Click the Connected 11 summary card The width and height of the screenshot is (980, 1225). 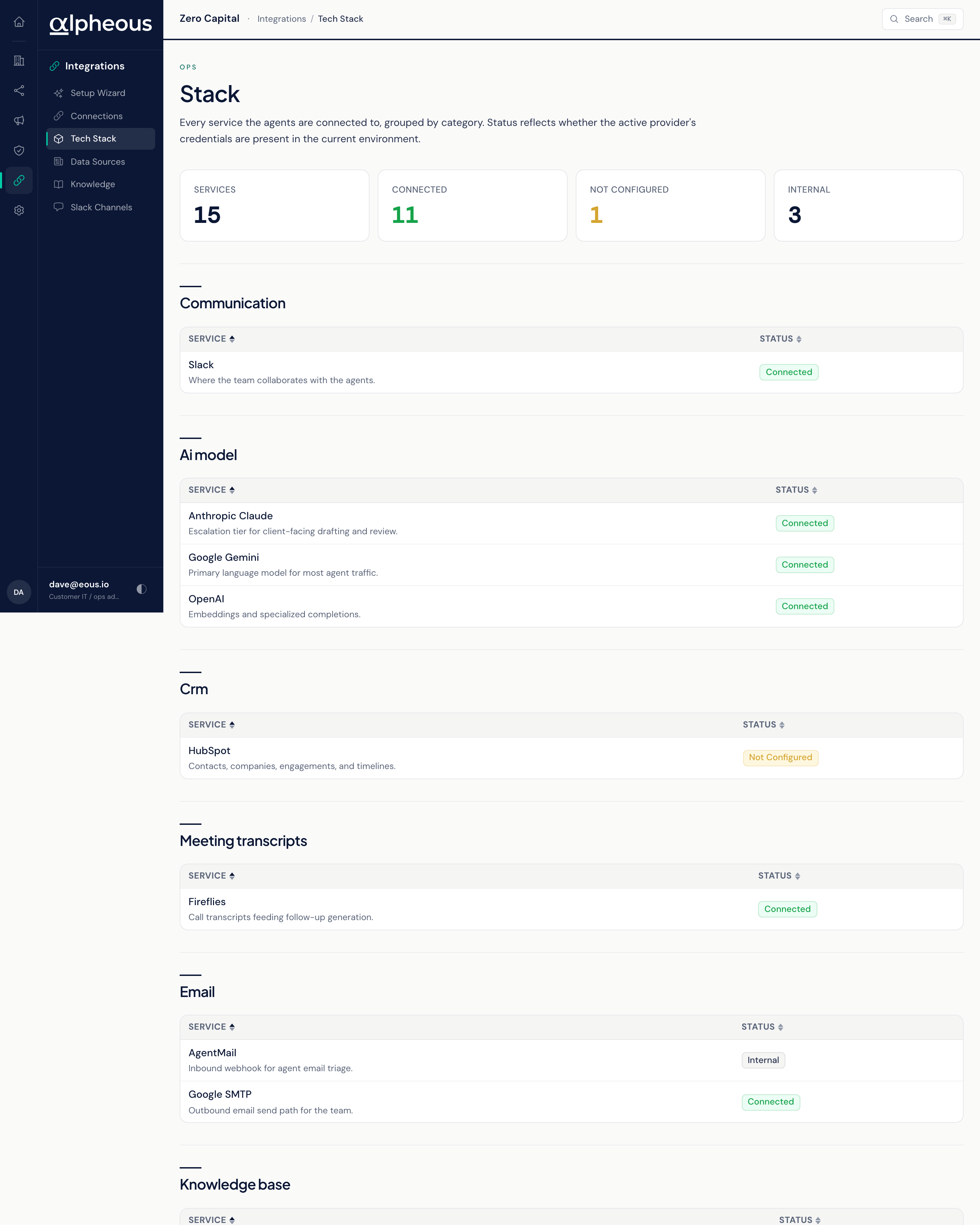coord(473,206)
